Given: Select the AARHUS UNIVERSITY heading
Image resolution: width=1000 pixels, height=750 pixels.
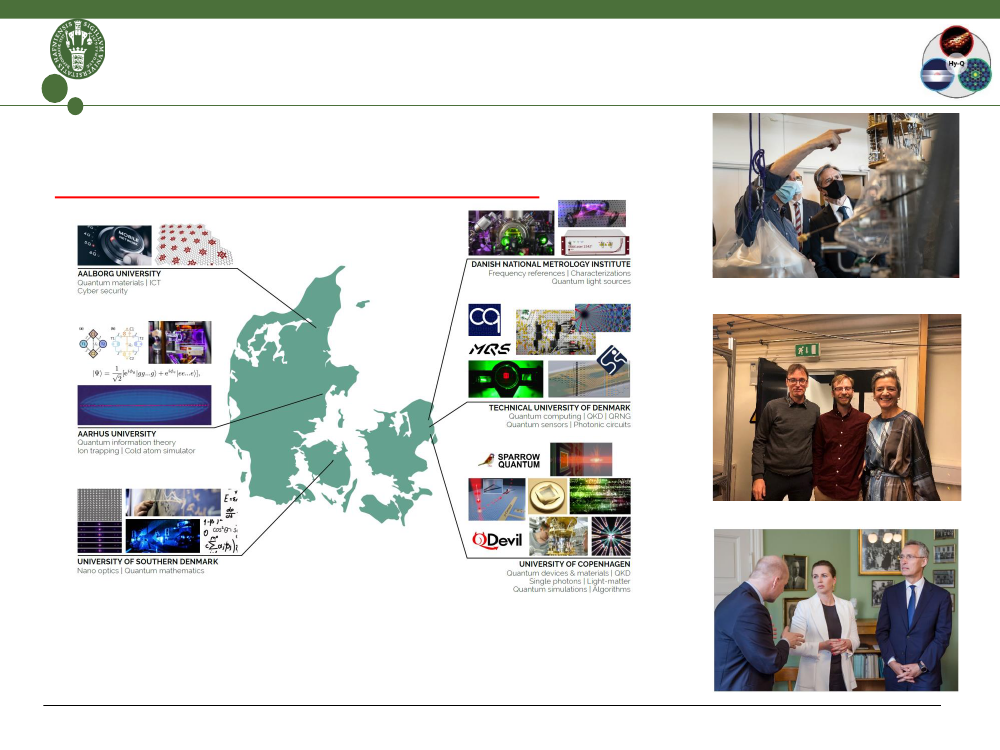Looking at the screenshot, I should [x=117, y=434].
